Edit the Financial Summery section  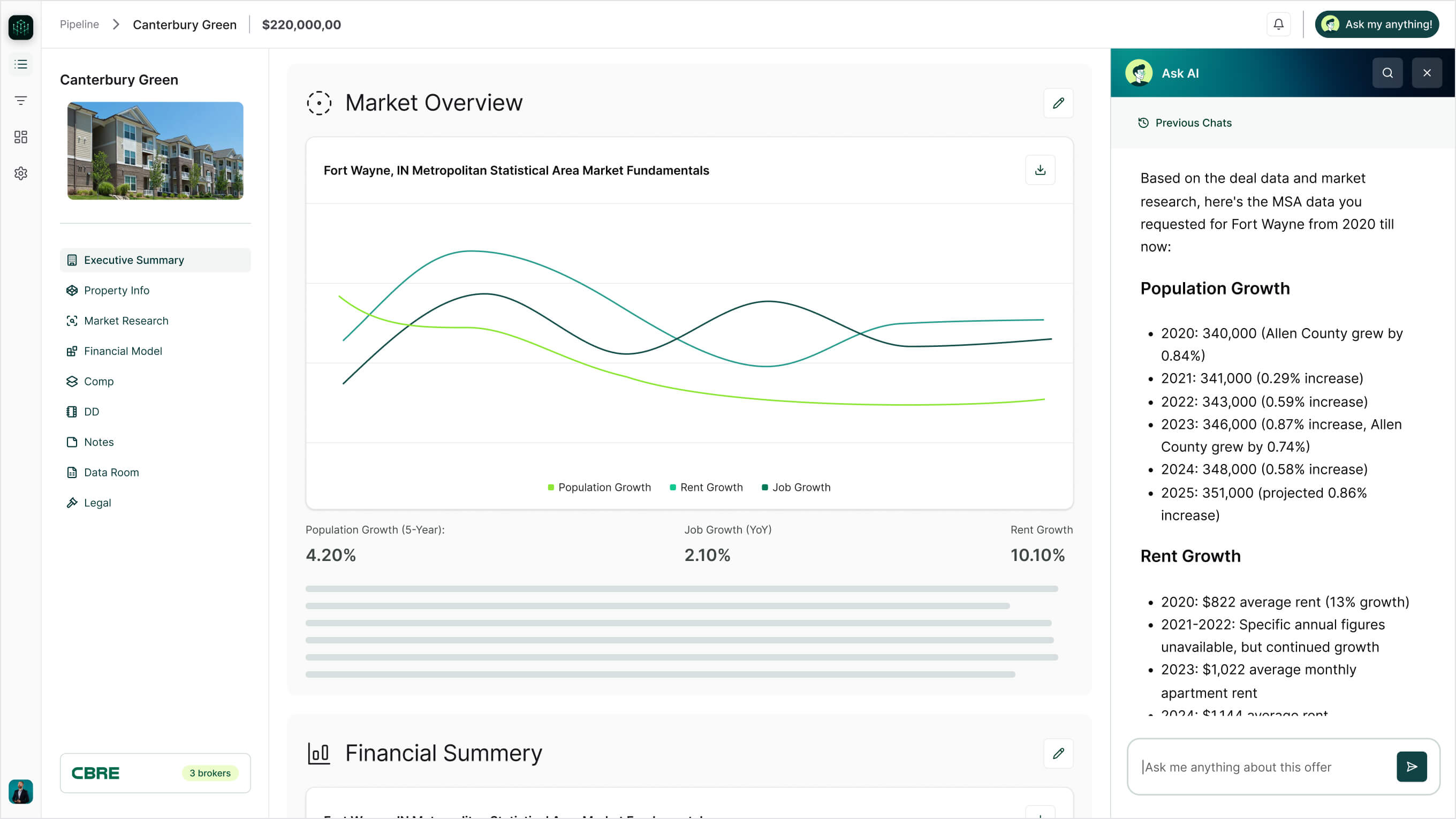tap(1058, 753)
